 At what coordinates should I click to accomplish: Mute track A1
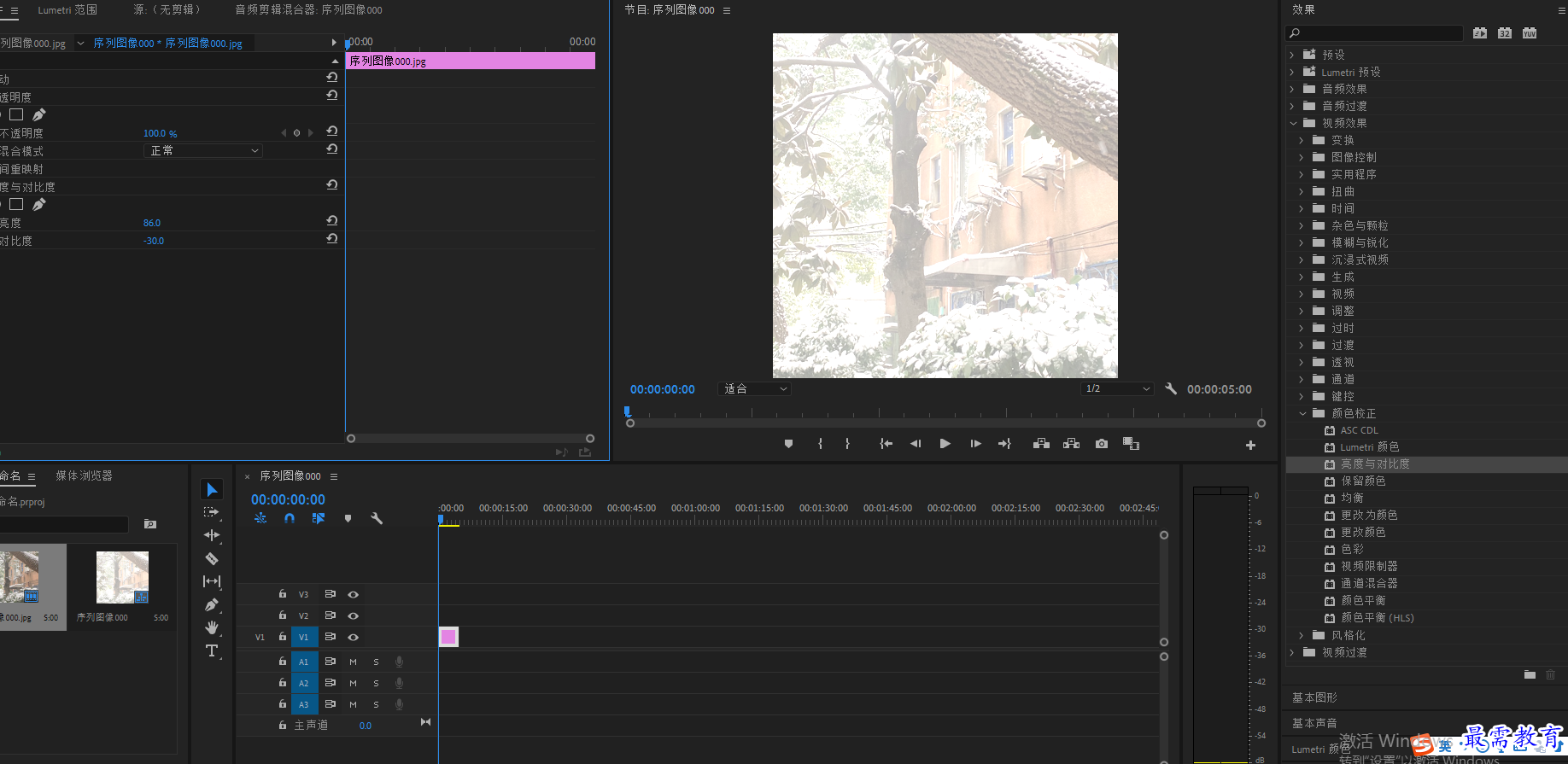pyautogui.click(x=353, y=662)
